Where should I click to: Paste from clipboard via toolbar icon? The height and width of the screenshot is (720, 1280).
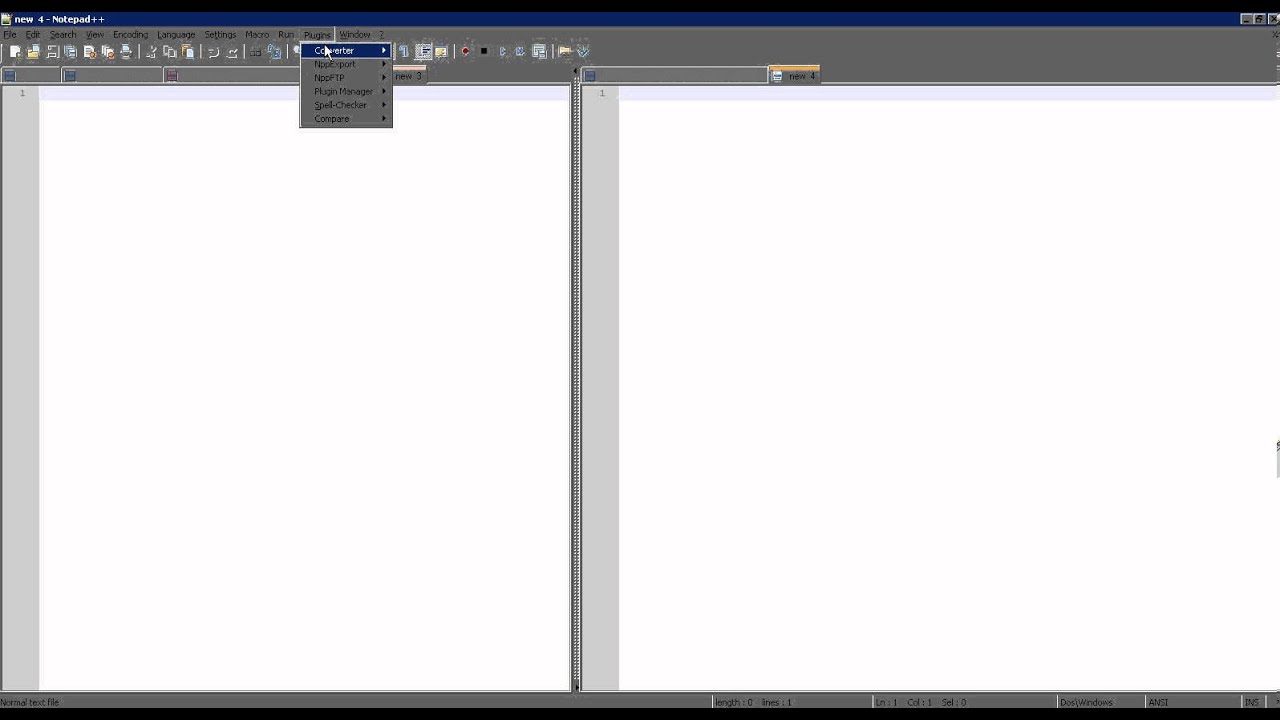188,51
